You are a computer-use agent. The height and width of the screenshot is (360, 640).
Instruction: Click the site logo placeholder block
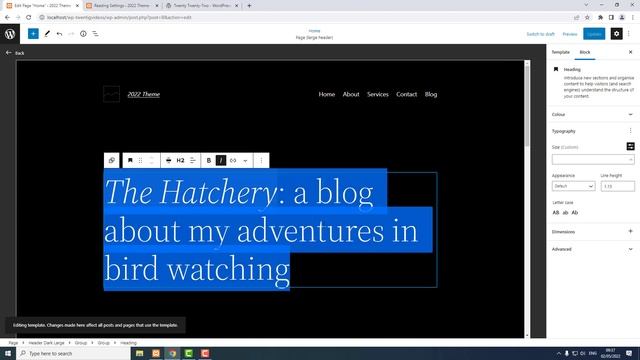(111, 94)
